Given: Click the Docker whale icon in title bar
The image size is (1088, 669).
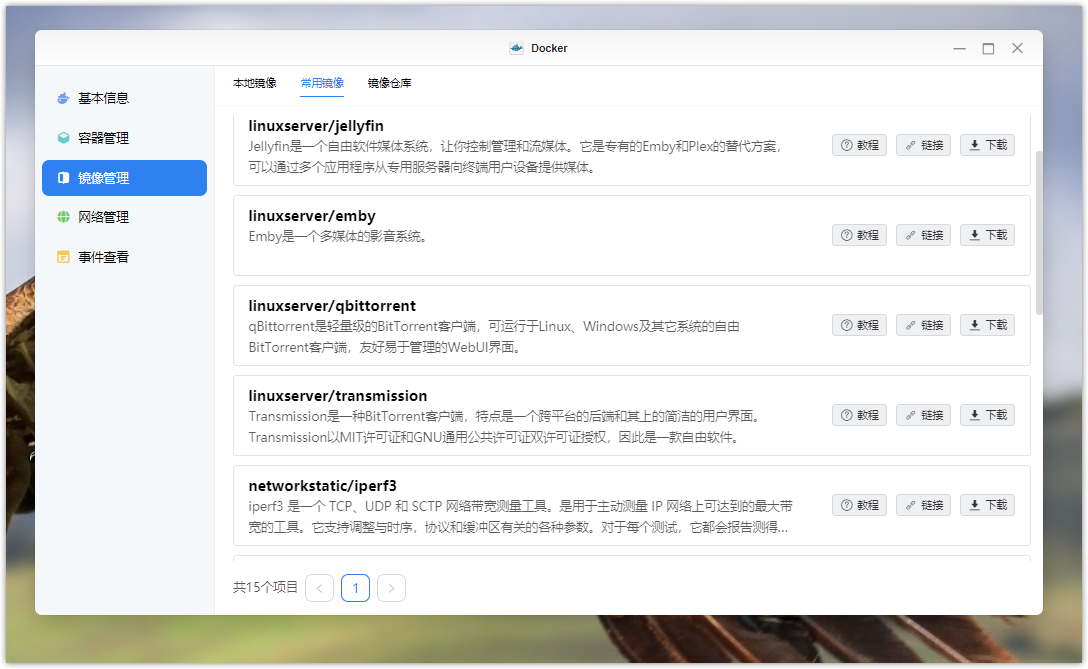Looking at the screenshot, I should [516, 49].
